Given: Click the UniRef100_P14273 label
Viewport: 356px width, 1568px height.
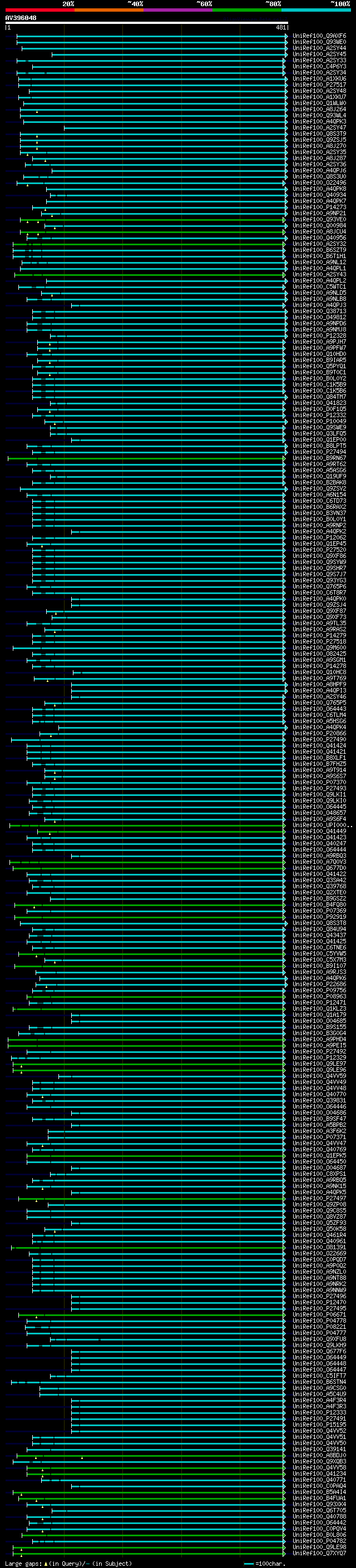Looking at the screenshot, I should (x=319, y=207).
